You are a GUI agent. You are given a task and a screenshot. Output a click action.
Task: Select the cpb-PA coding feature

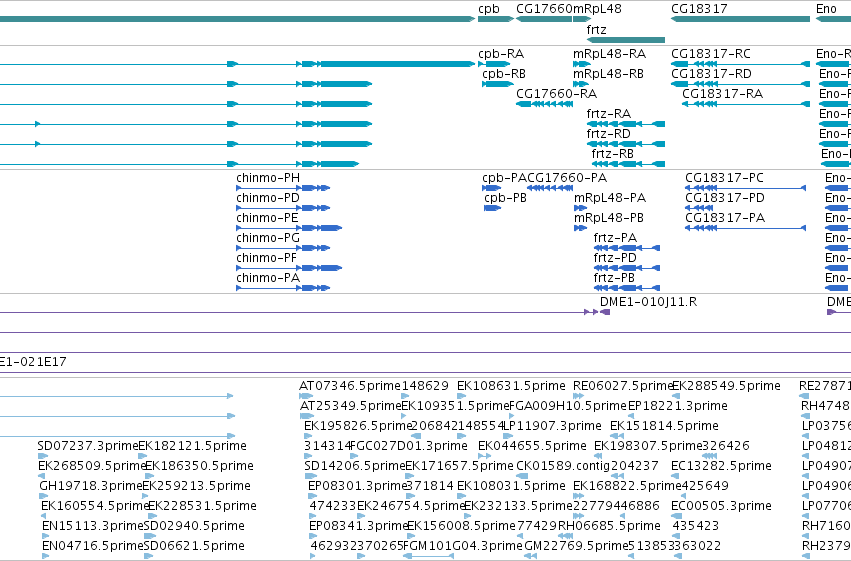click(x=491, y=188)
